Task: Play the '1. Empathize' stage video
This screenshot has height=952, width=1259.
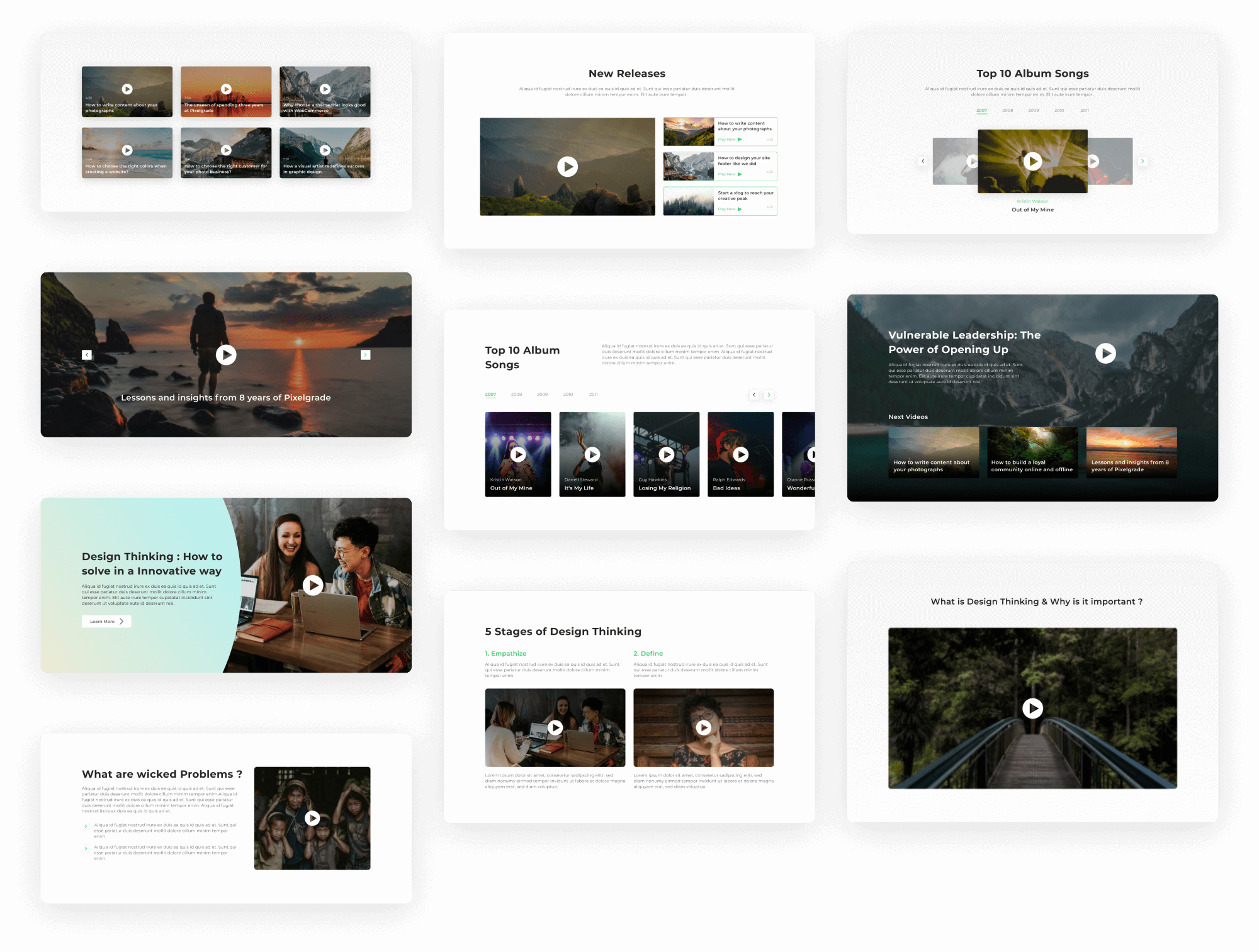Action: tap(555, 727)
